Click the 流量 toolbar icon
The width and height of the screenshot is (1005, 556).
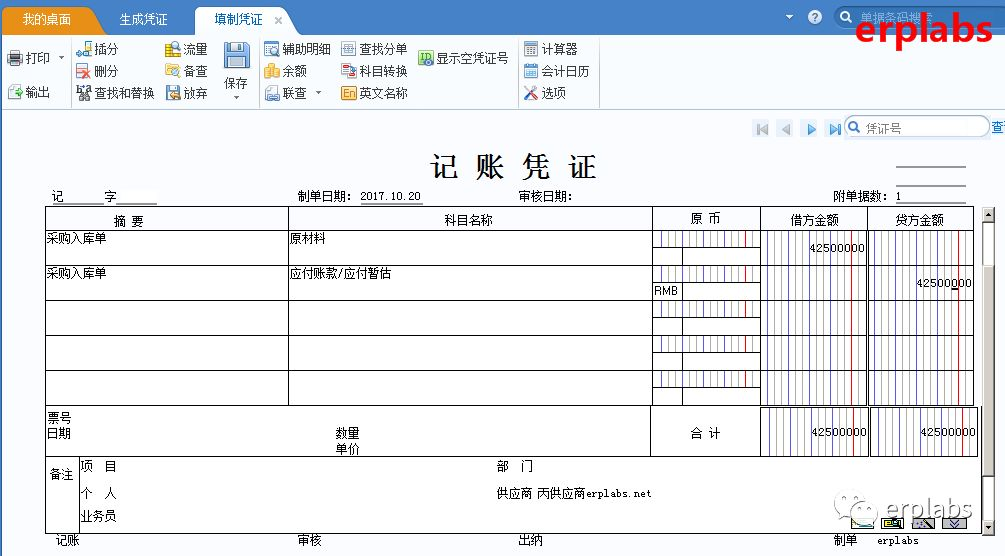(x=173, y=49)
